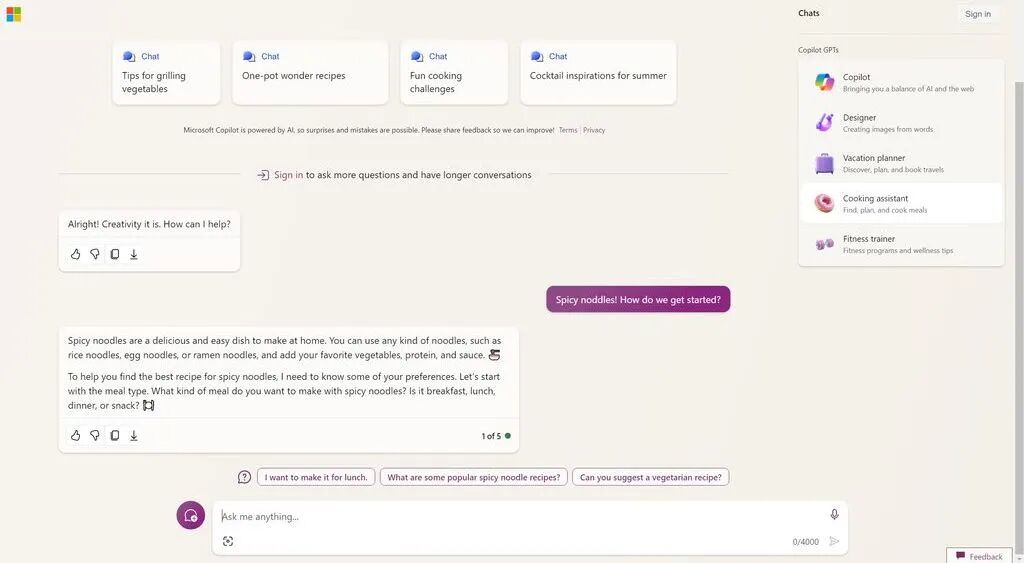Select Designer from the GPTs list
Viewport: 1024px width, 563px height.
click(x=901, y=123)
